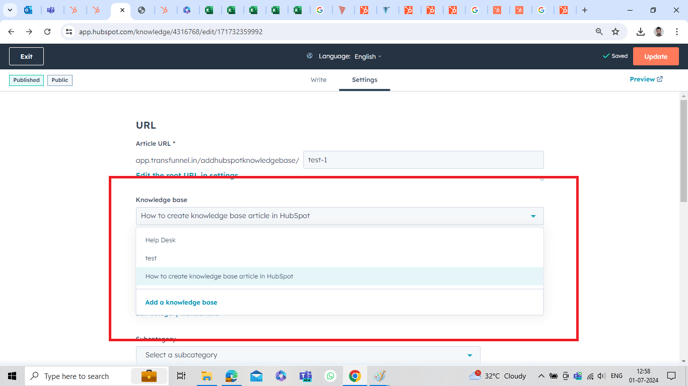Select the Settings tab
Viewport: 688px width, 386px height.
(364, 79)
